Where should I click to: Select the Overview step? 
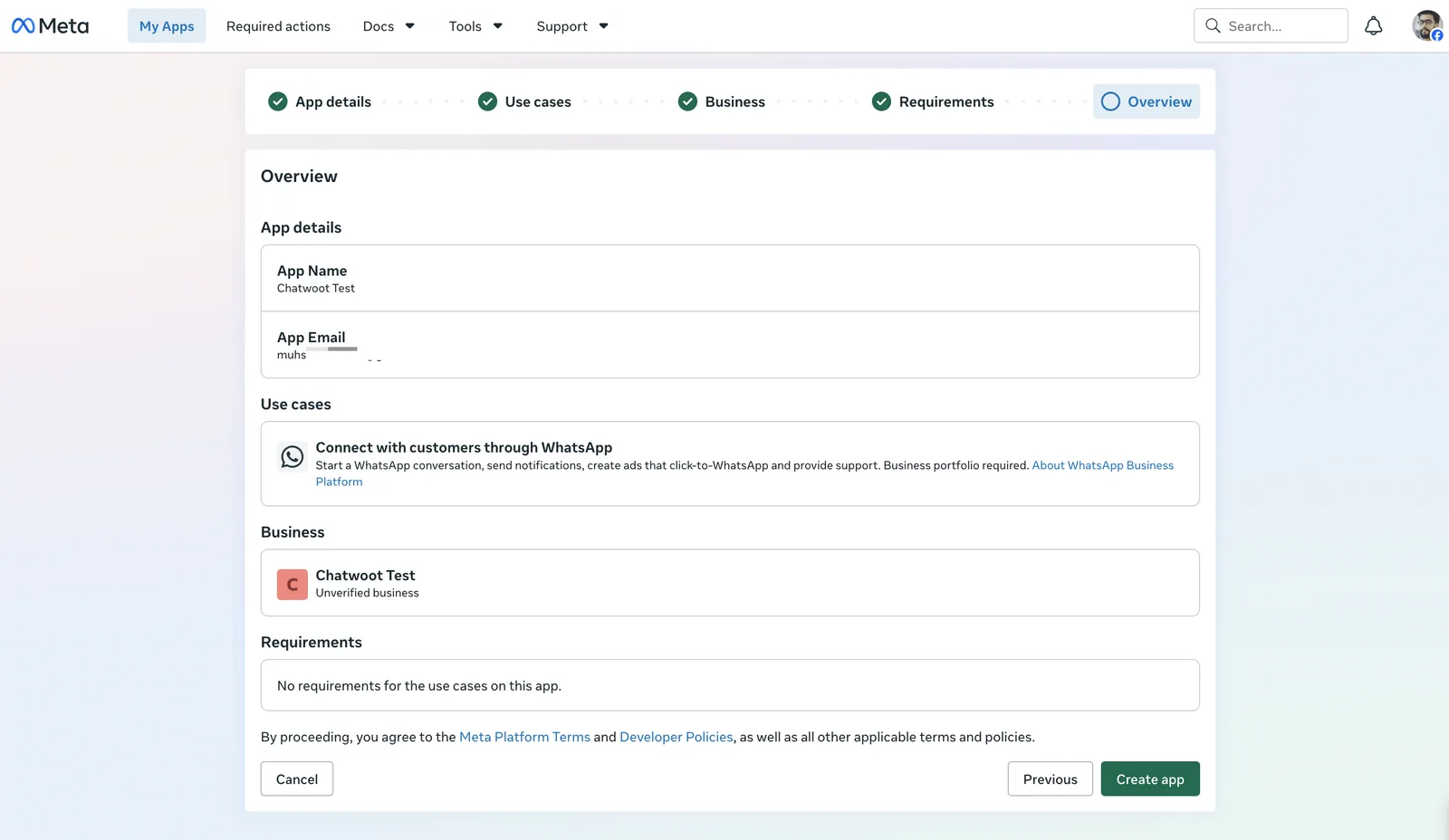point(1147,101)
